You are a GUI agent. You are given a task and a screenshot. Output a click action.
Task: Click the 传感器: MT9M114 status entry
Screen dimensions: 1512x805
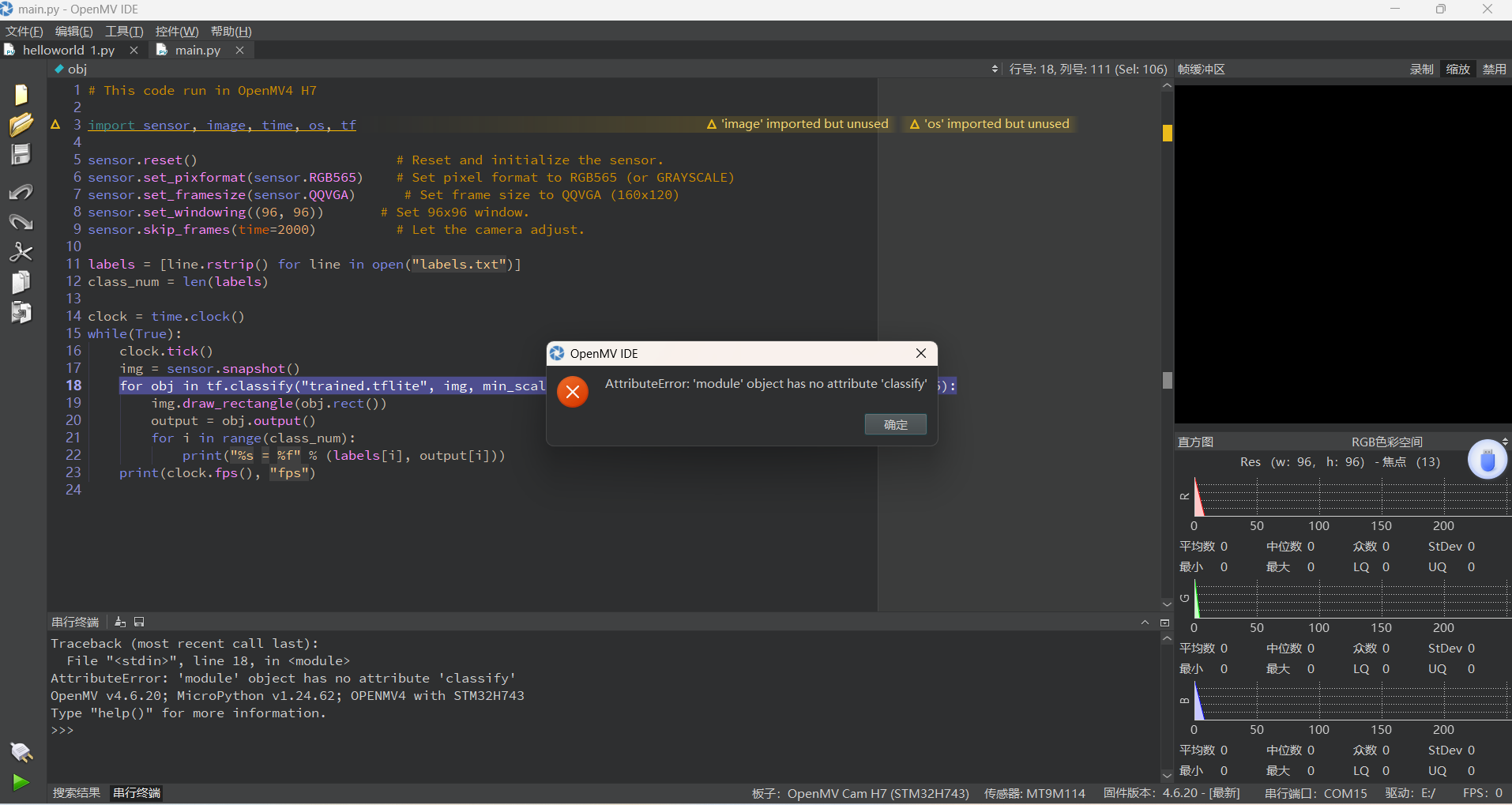tap(1034, 793)
